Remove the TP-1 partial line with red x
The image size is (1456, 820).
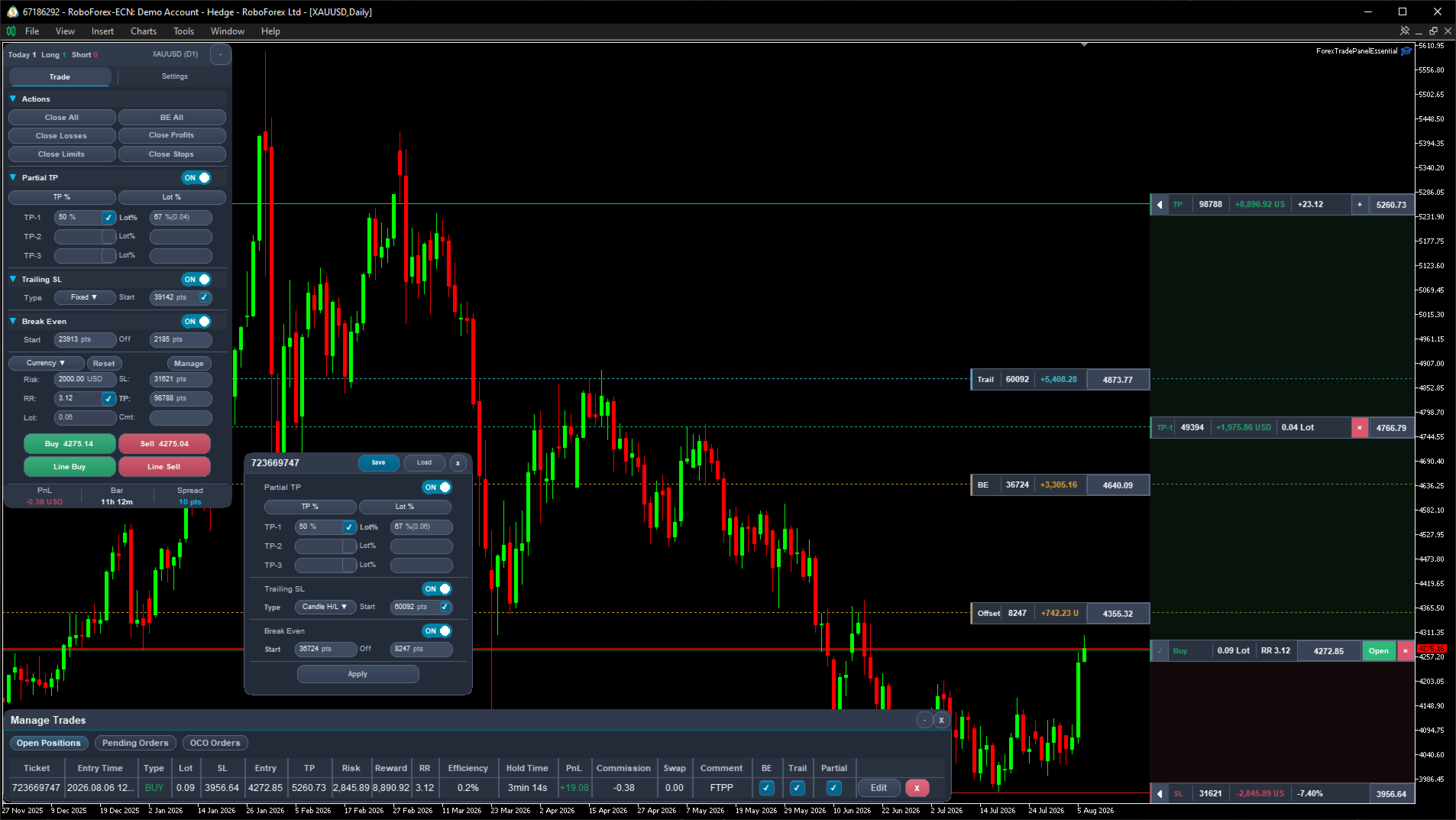[x=1360, y=428]
